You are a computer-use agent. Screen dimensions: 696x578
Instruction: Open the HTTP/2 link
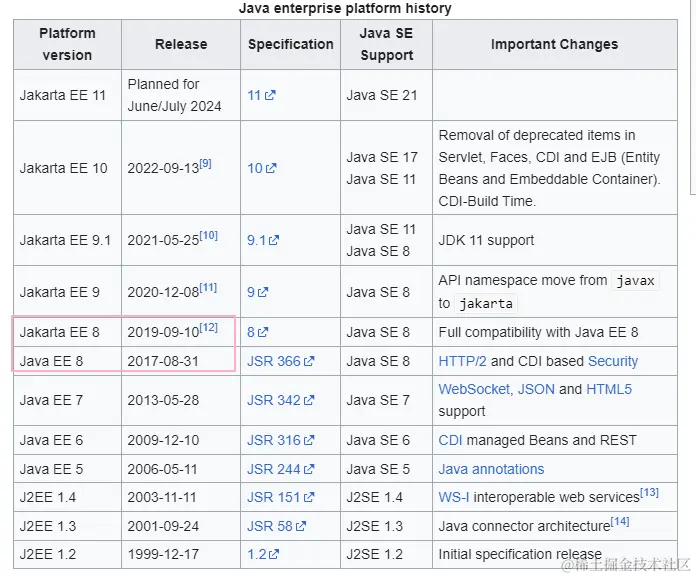(463, 361)
